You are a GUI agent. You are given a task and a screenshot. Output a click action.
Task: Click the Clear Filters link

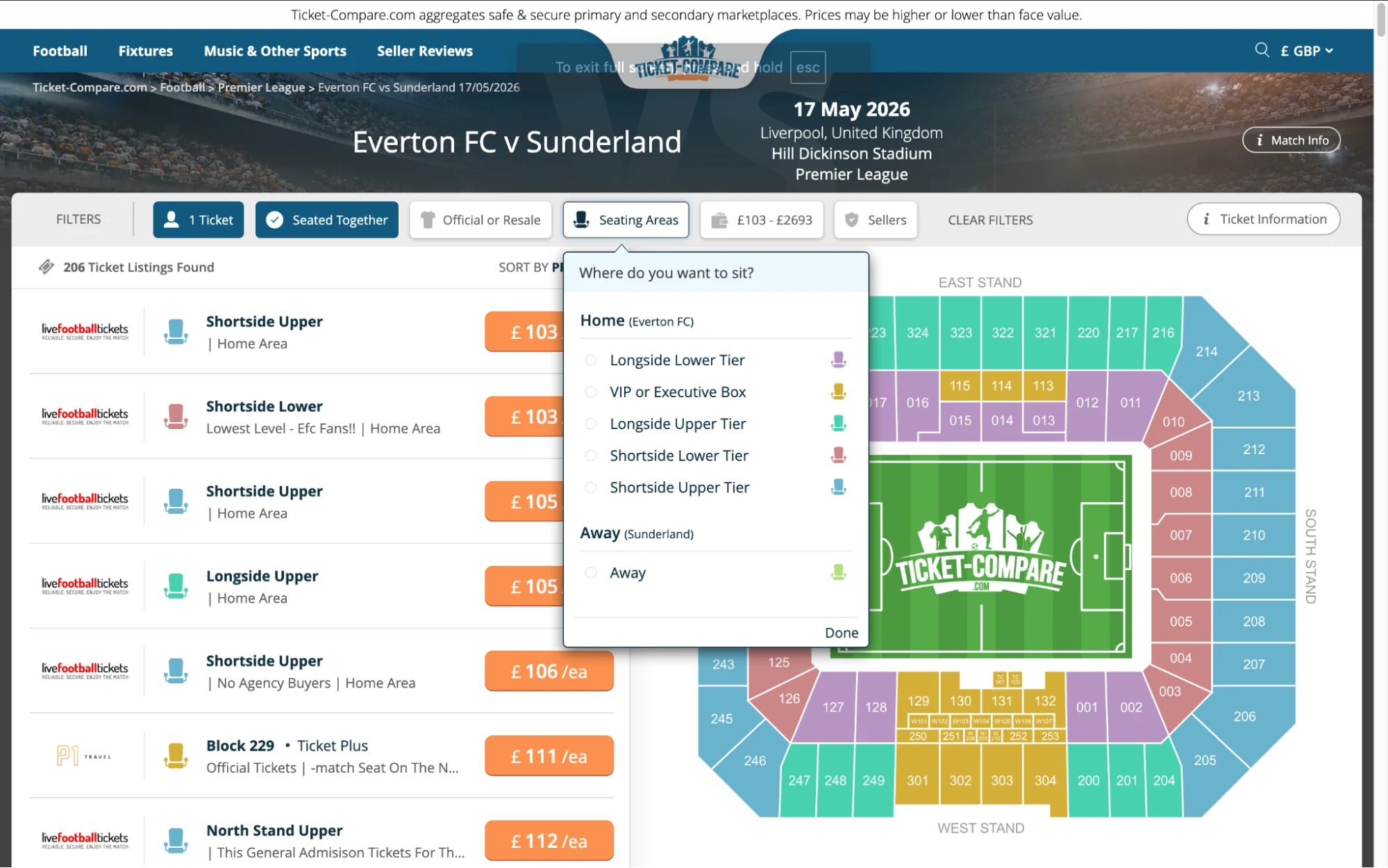tap(990, 219)
